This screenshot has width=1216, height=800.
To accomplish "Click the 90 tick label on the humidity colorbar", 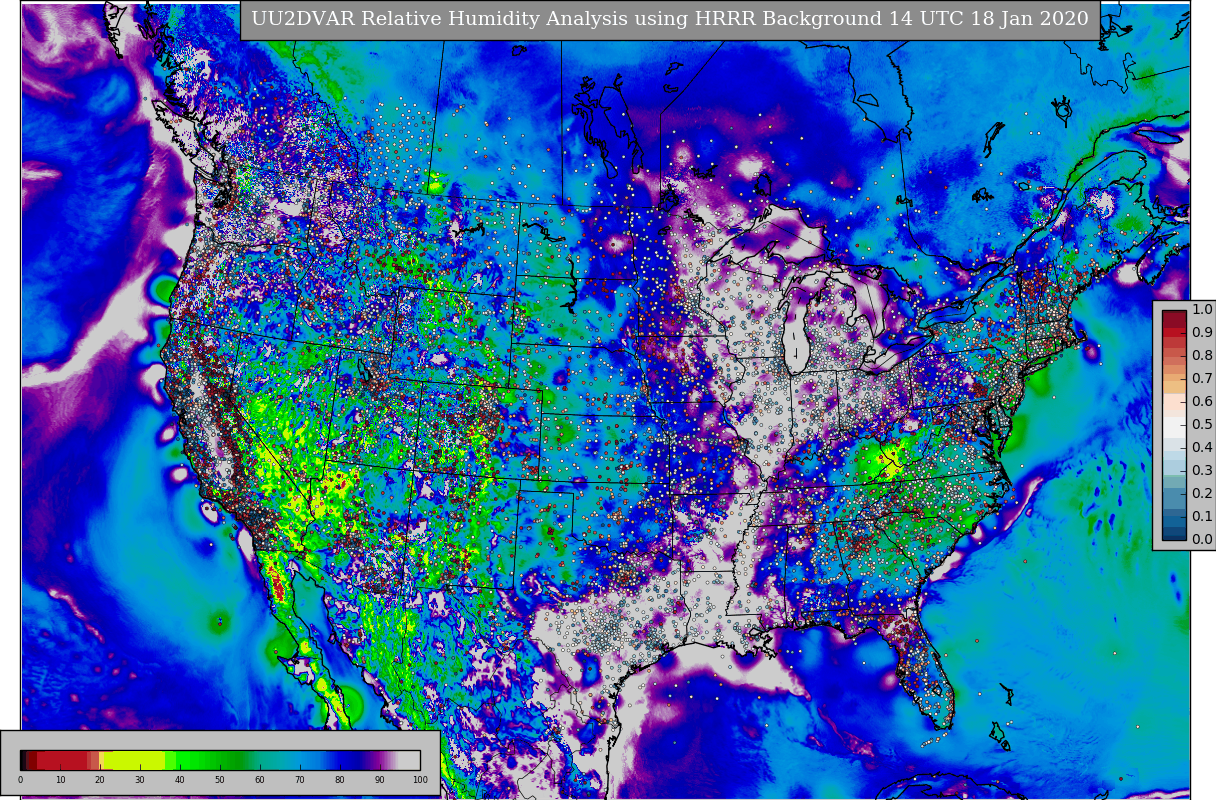I will [x=380, y=780].
